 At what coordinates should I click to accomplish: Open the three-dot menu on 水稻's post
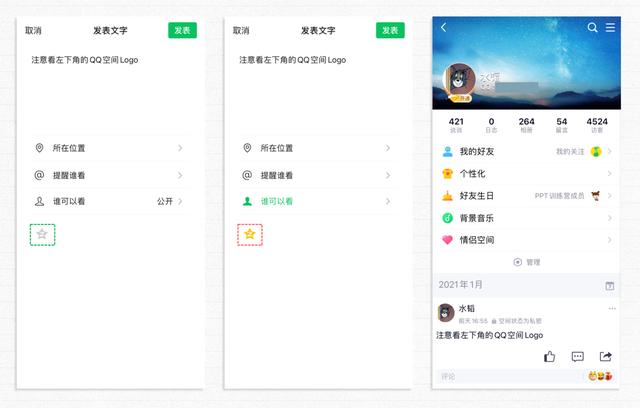pyautogui.click(x=612, y=308)
